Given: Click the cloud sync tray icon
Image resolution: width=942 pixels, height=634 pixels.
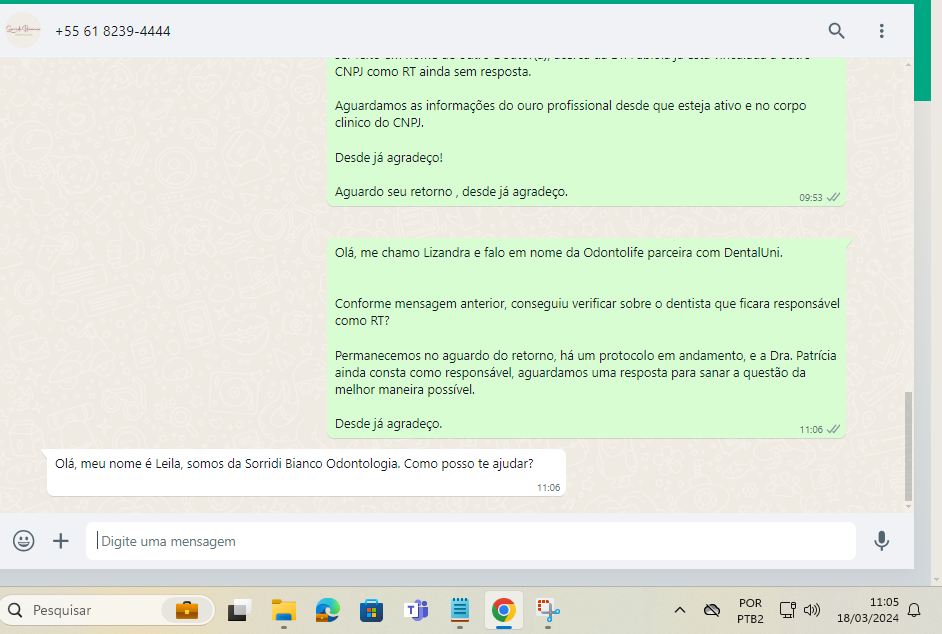Looking at the screenshot, I should coord(712,611).
